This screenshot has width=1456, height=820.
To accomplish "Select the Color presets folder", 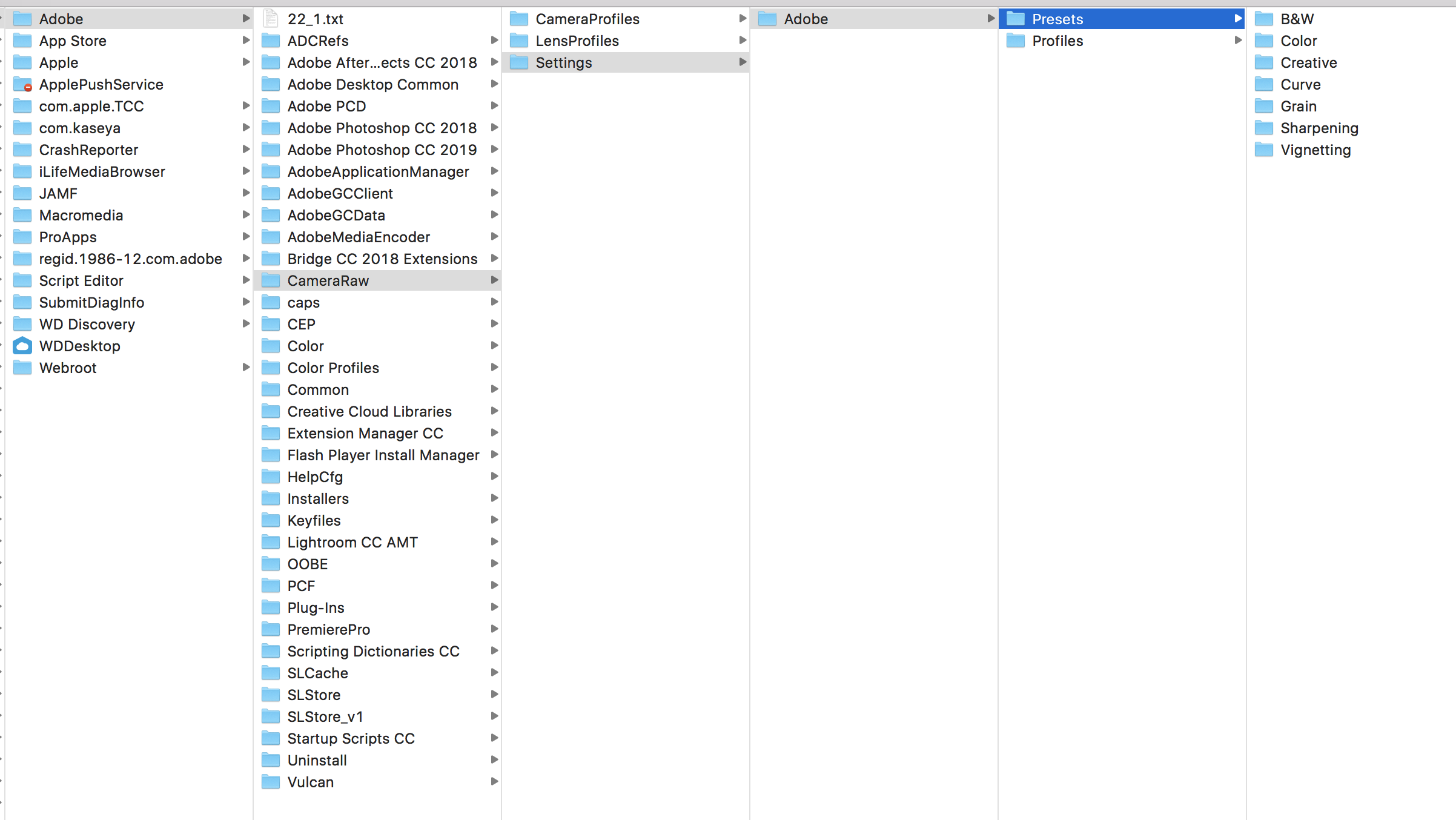I will pyautogui.click(x=1298, y=40).
